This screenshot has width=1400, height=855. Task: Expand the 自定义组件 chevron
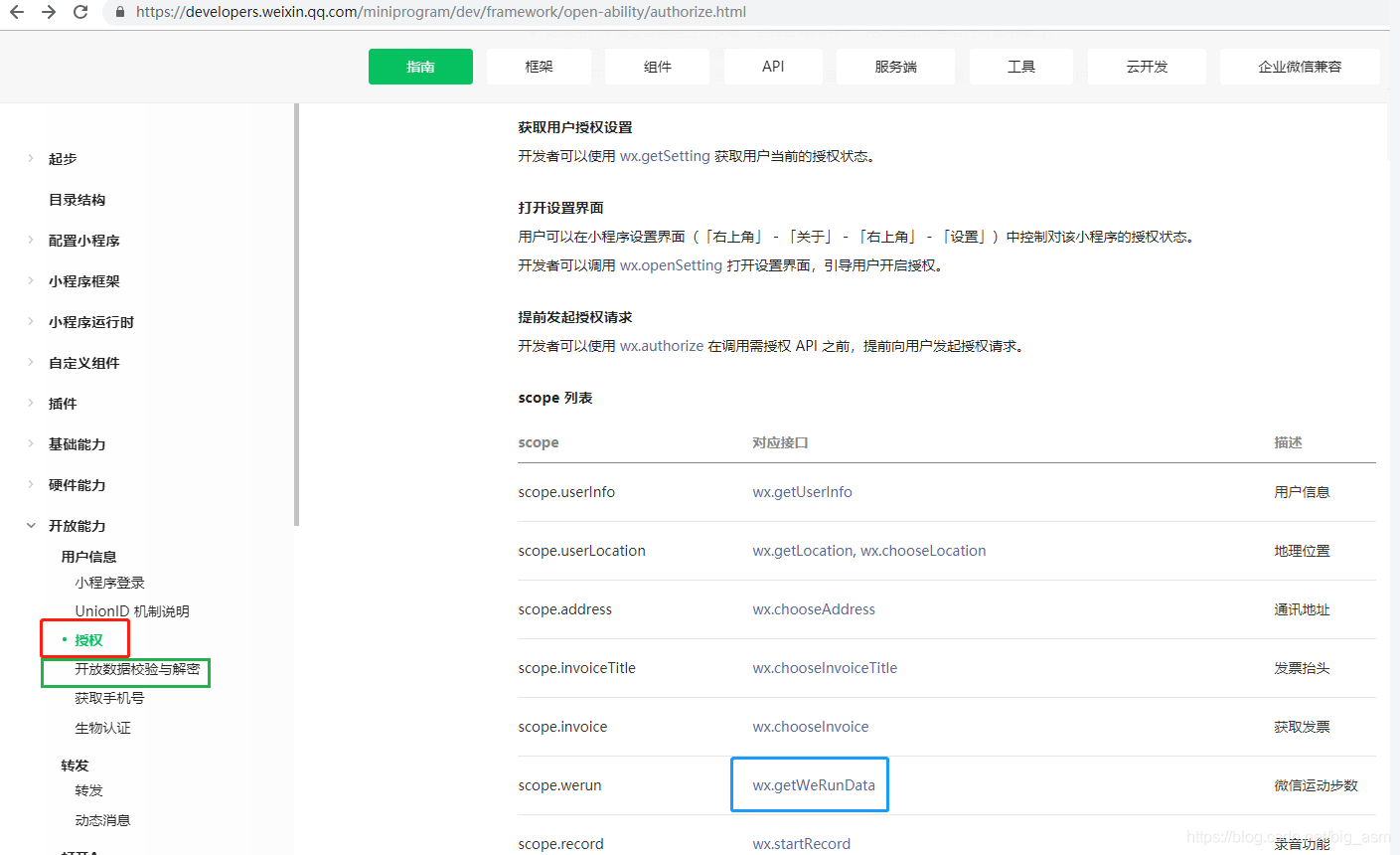(31, 362)
